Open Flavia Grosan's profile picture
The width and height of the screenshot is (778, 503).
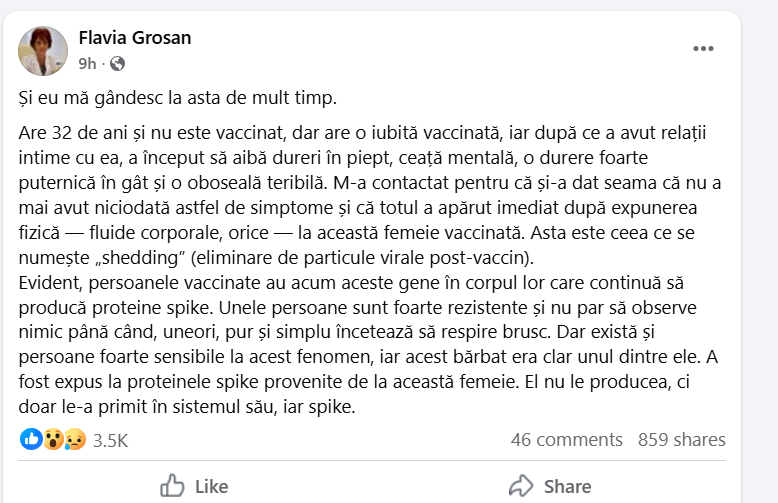click(x=44, y=51)
